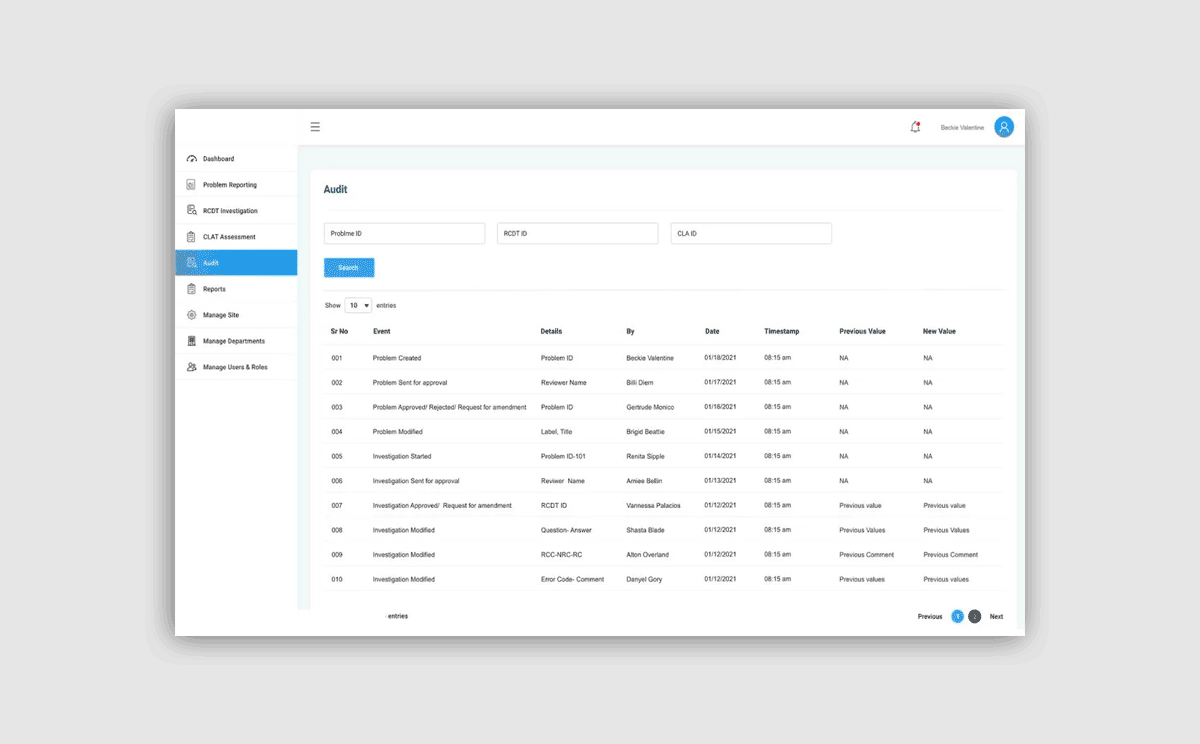Screen dimensions: 1200x744
Task: Select the Problem Created event cell
Action: coord(397,358)
